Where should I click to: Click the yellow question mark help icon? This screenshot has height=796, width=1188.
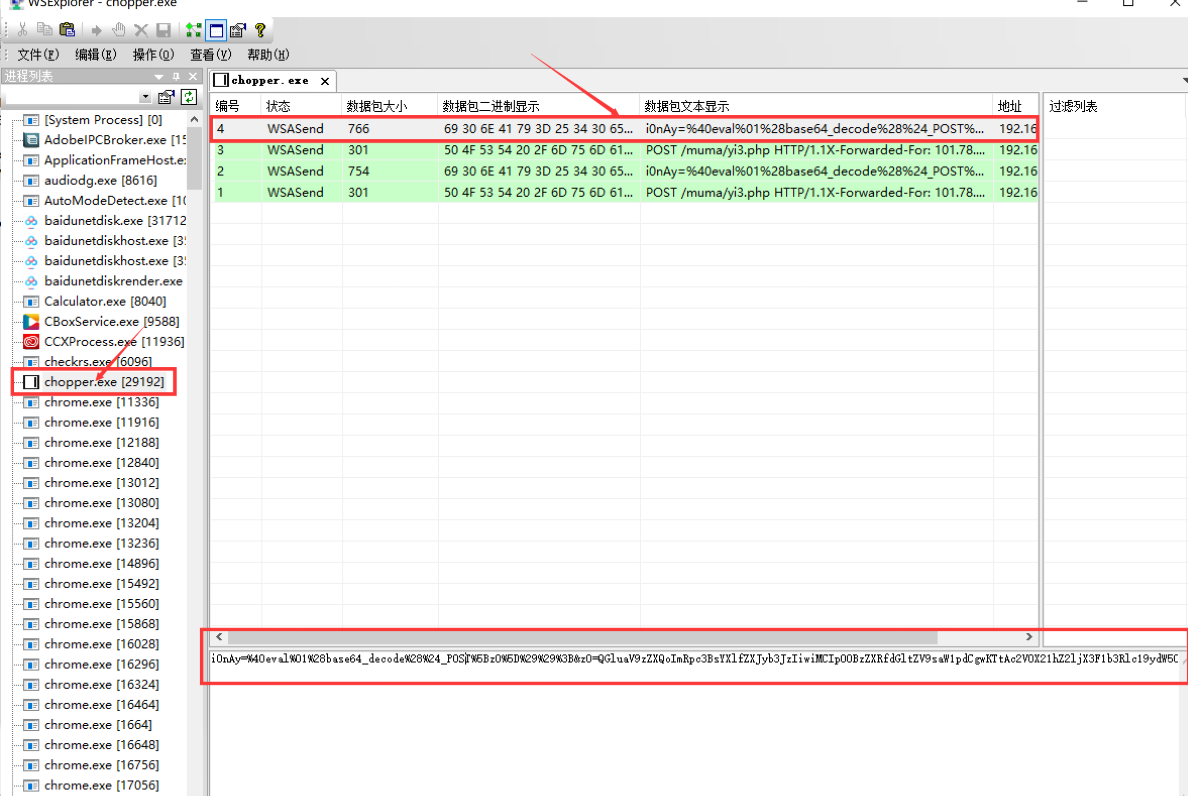(260, 30)
